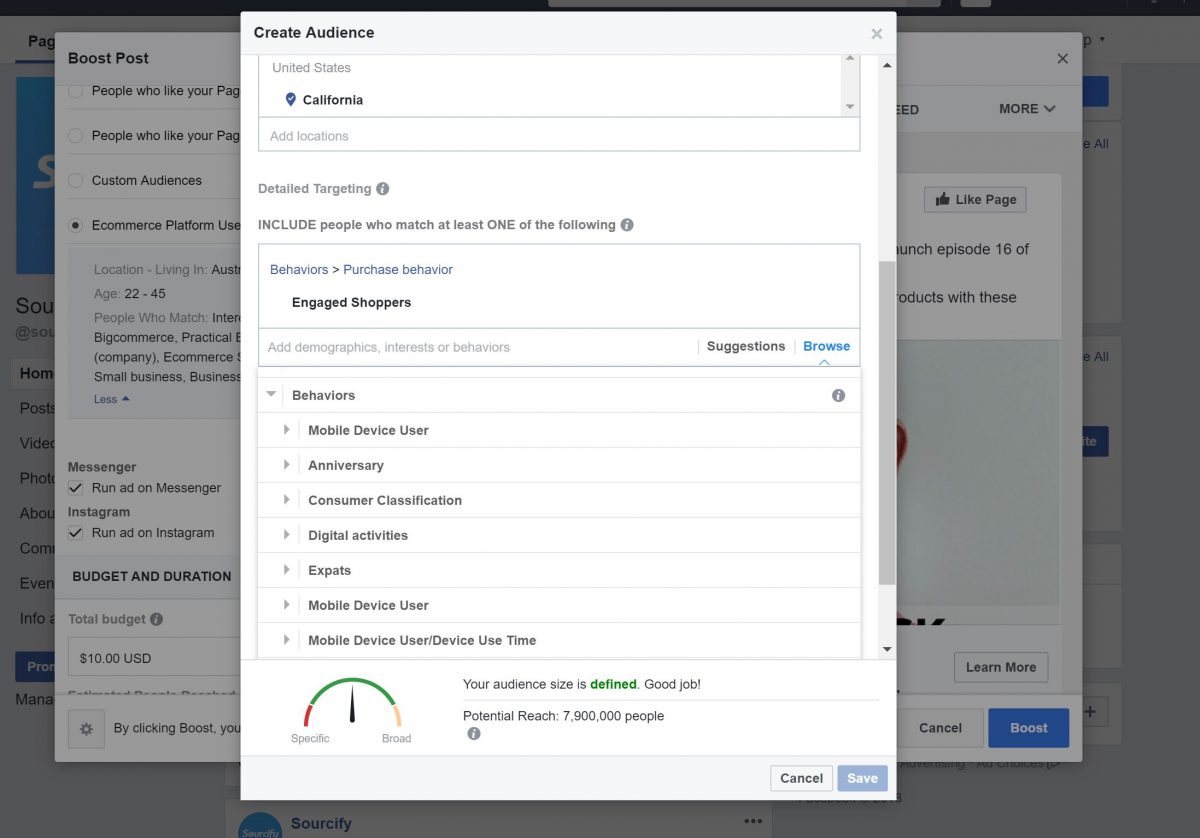Open Home in page sidebar
Image resolution: width=1200 pixels, height=838 pixels.
[x=36, y=373]
